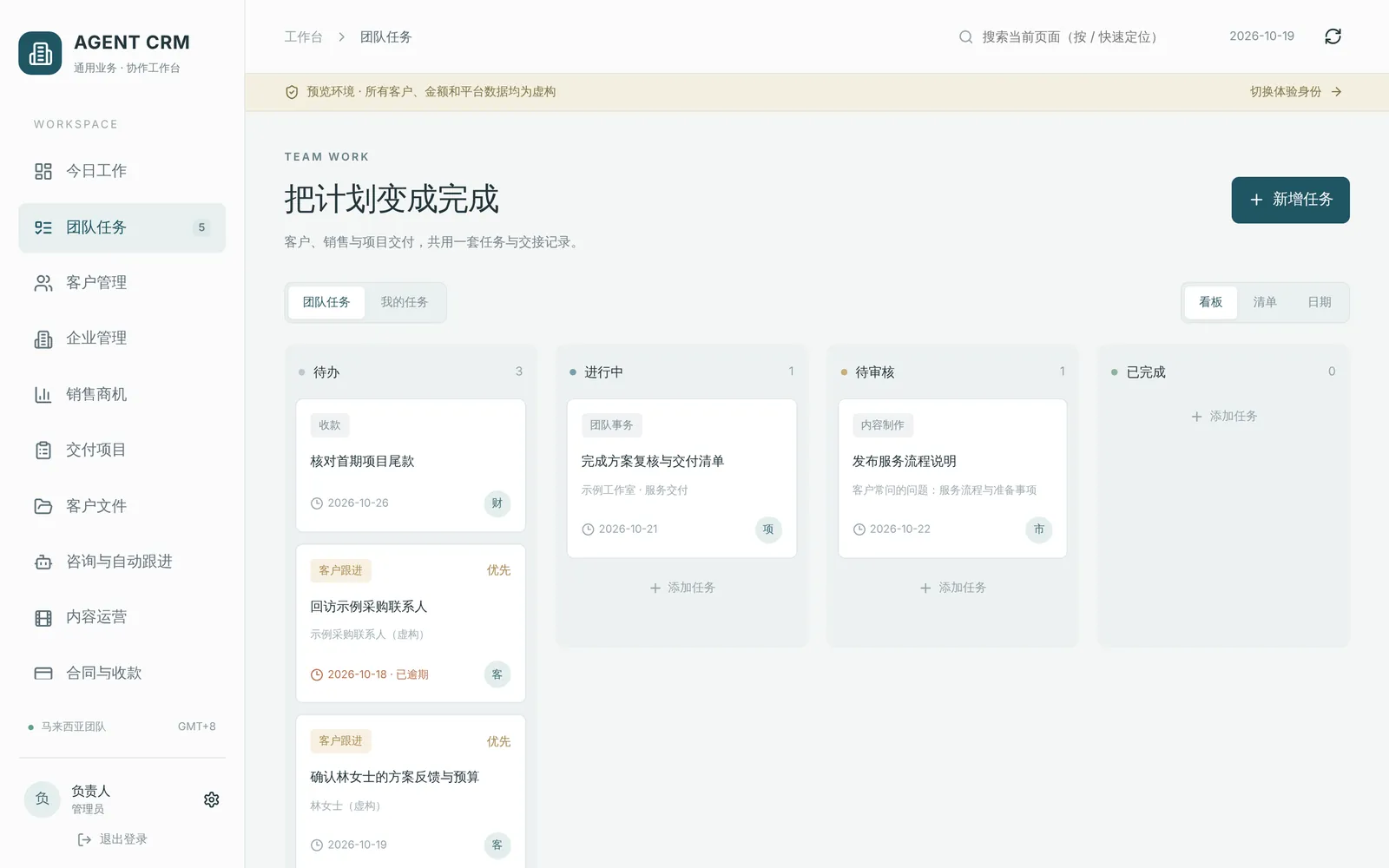The height and width of the screenshot is (868, 1389).
Task: Add a task in 进行中 column
Action: [x=681, y=588]
